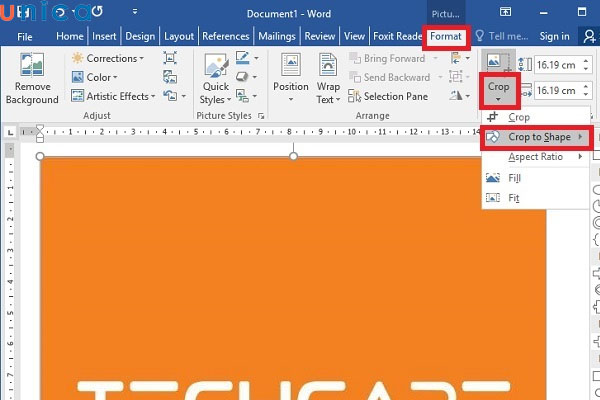Switch to the References tab

point(225,36)
